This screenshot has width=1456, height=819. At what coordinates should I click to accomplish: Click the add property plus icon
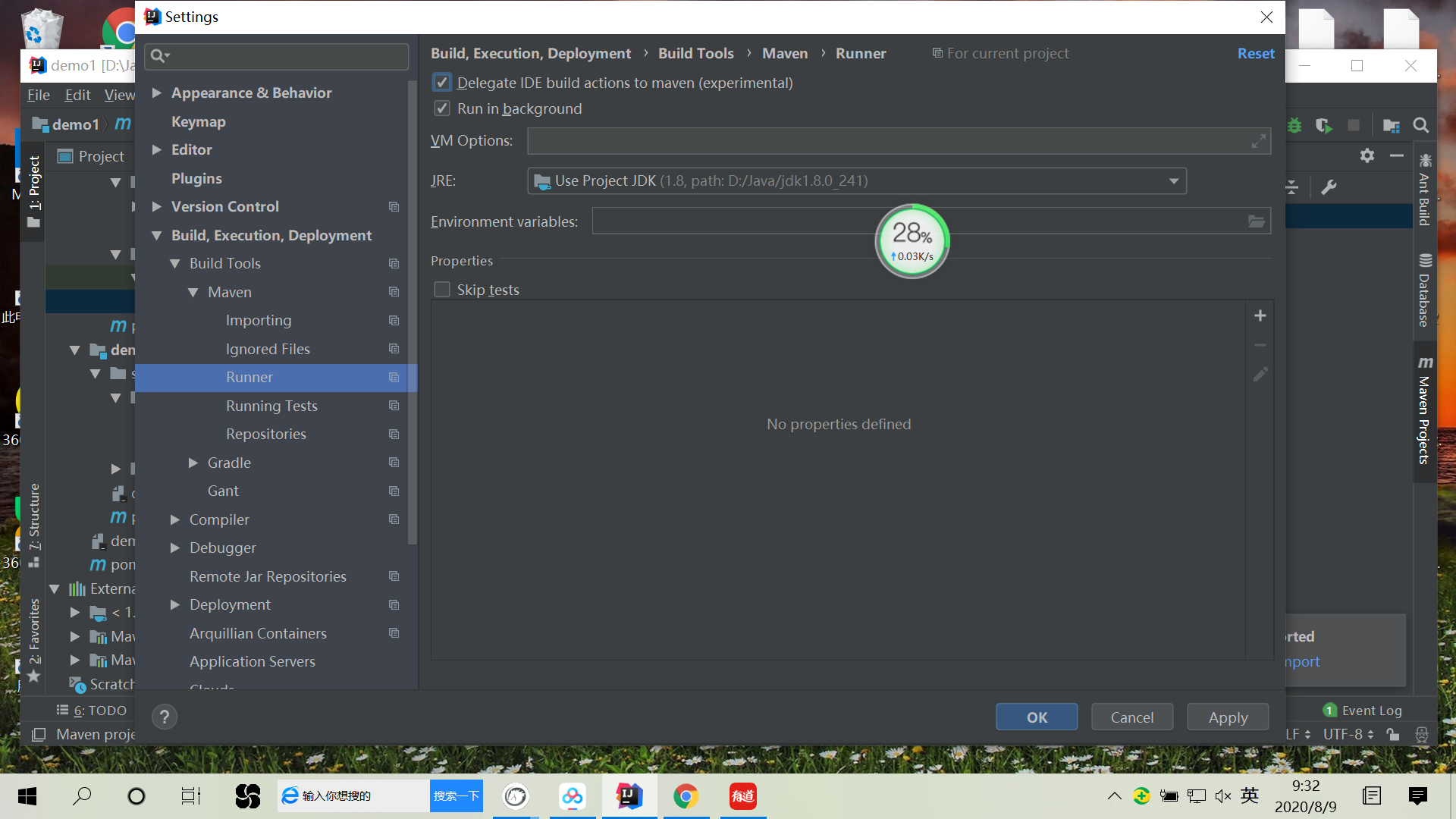(x=1260, y=315)
